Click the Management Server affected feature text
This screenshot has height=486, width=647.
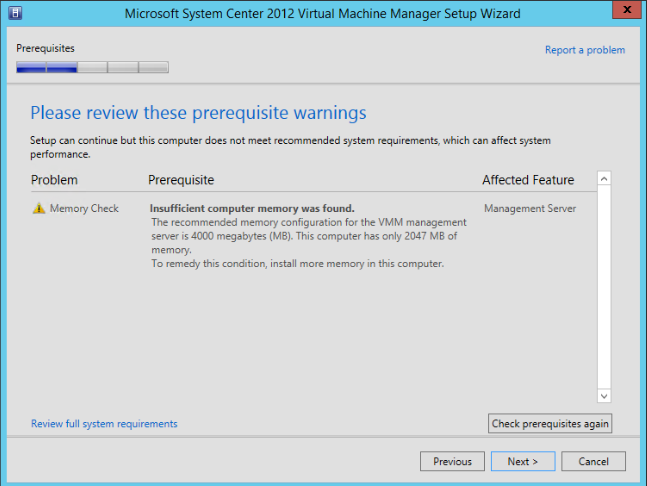pos(530,209)
